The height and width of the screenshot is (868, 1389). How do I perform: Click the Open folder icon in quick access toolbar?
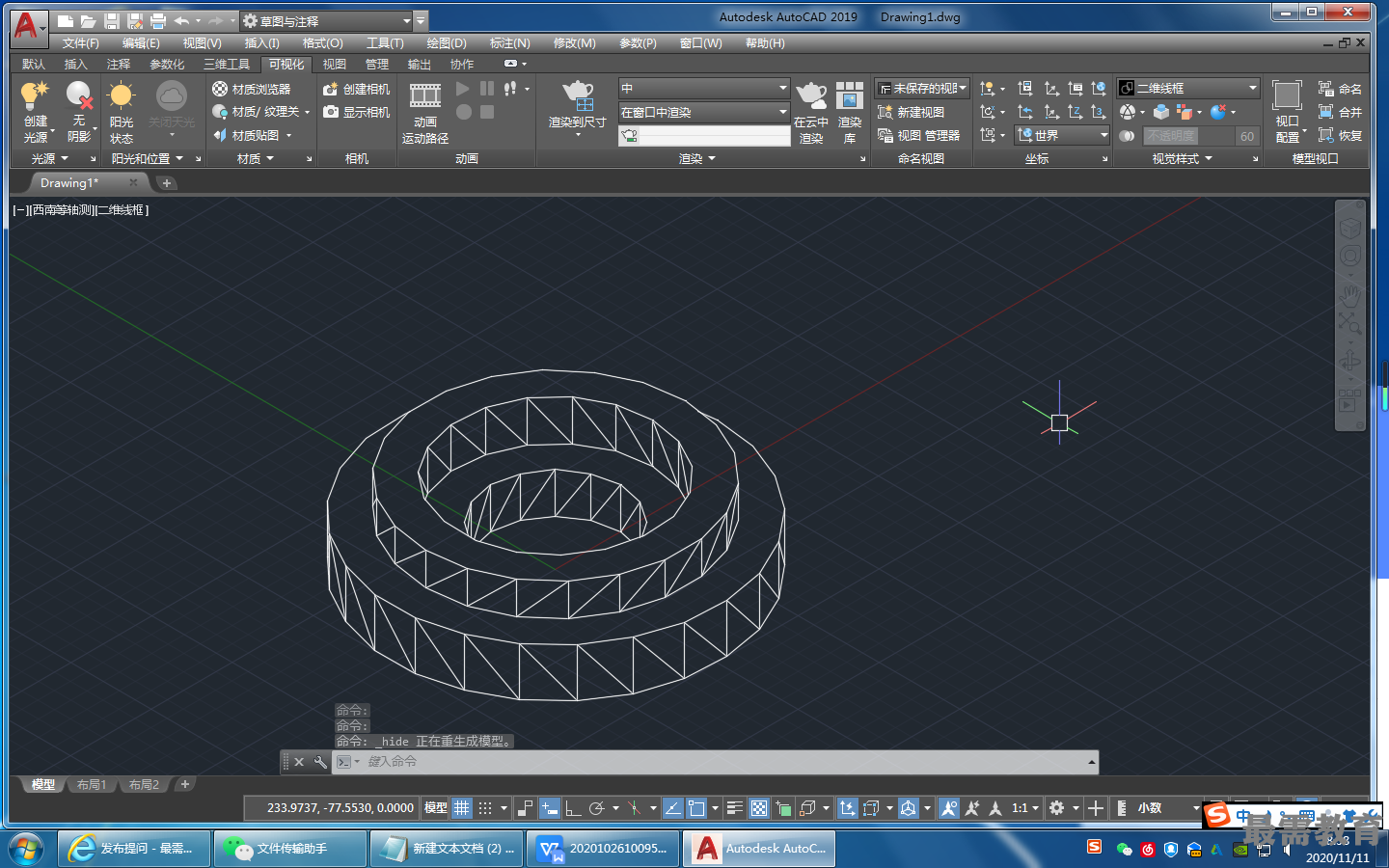pos(88,20)
